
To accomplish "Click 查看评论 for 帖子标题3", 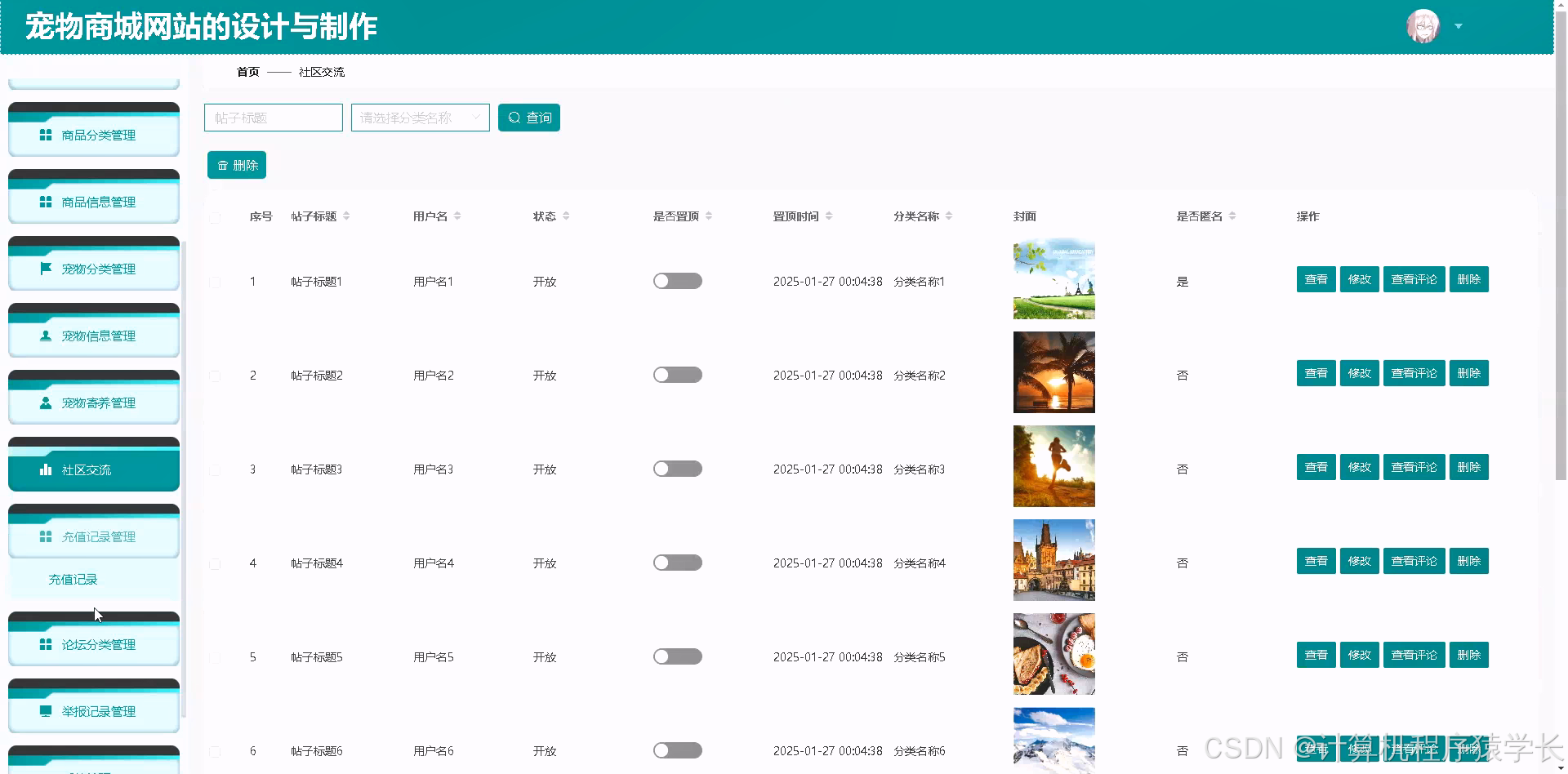I will 1414,467.
